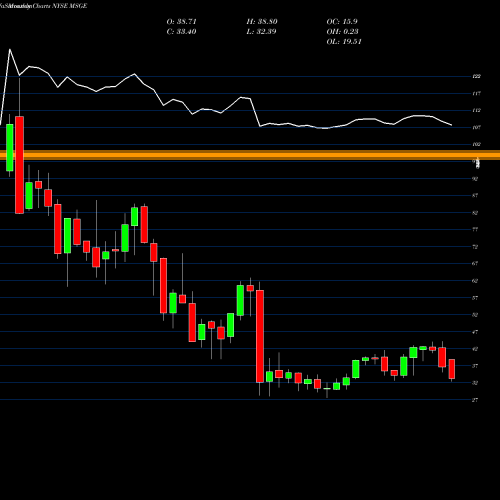Click the 37 price axis label
The image size is (500, 500).
coord(475,366)
